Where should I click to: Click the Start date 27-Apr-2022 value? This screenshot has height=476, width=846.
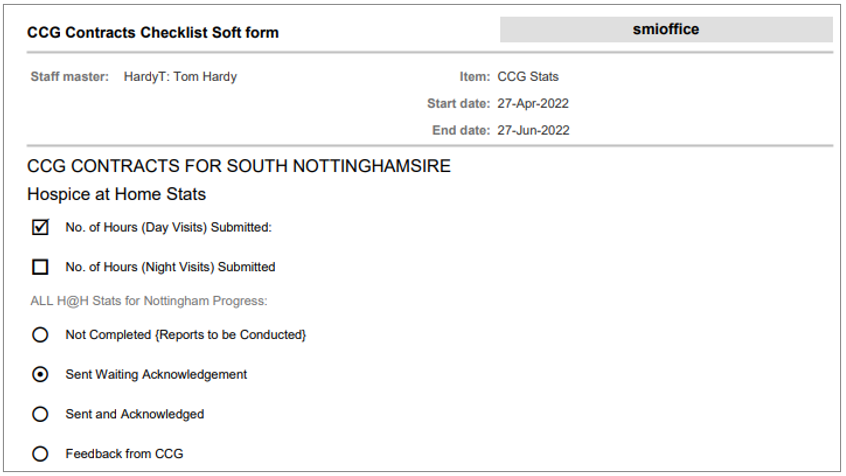[x=533, y=103]
